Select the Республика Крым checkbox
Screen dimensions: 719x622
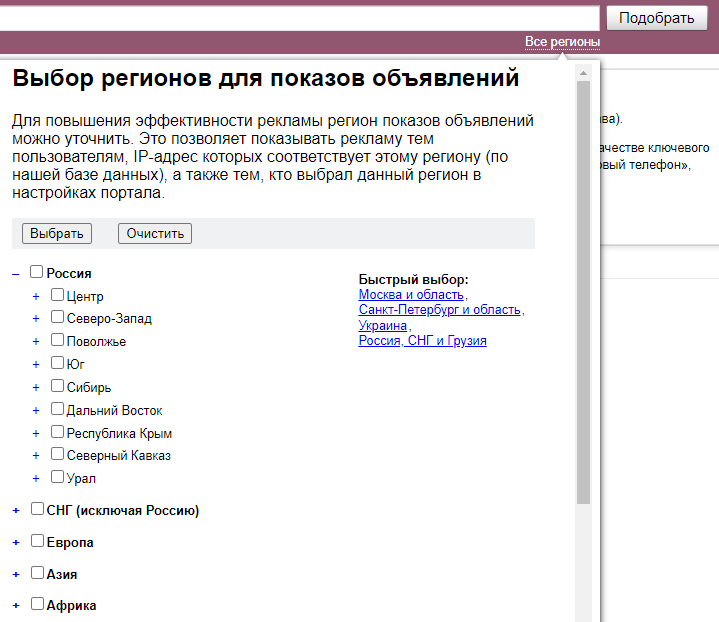pos(58,432)
